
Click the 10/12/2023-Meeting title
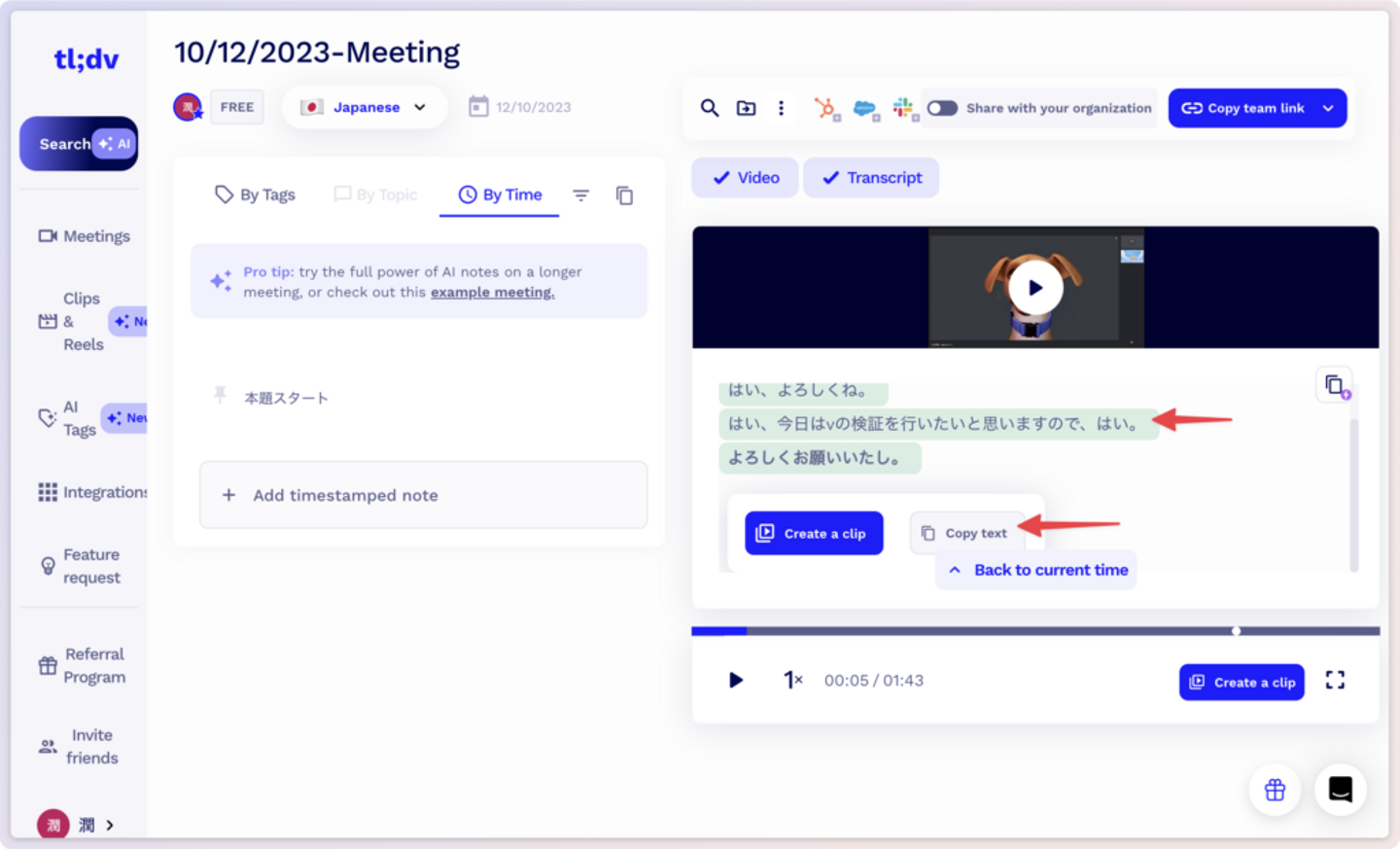point(317,52)
